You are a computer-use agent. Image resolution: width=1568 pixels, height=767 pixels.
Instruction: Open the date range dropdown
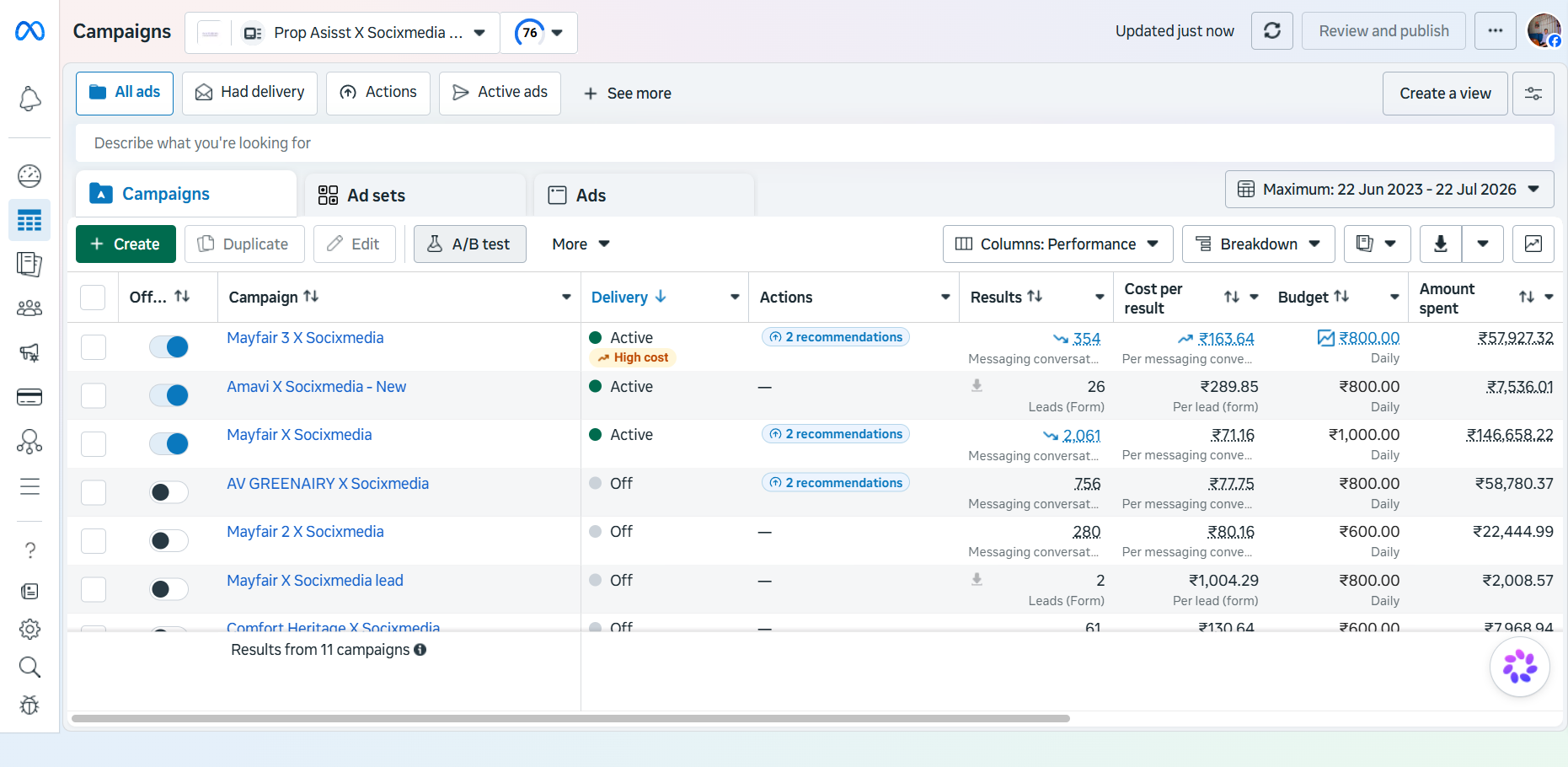(x=1389, y=190)
